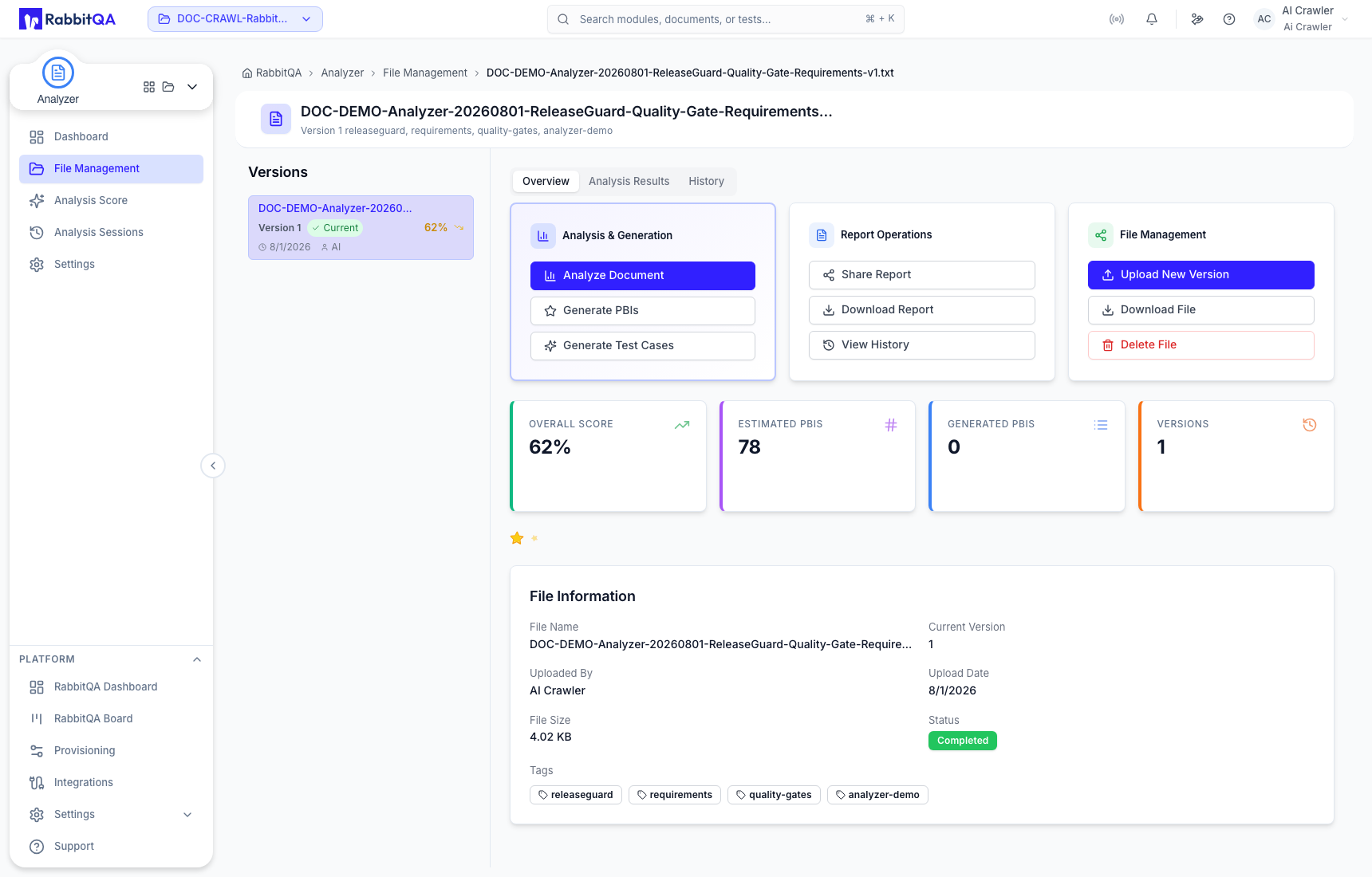Click the history clock icon on Versions card
The height and width of the screenshot is (877, 1372).
(1310, 425)
